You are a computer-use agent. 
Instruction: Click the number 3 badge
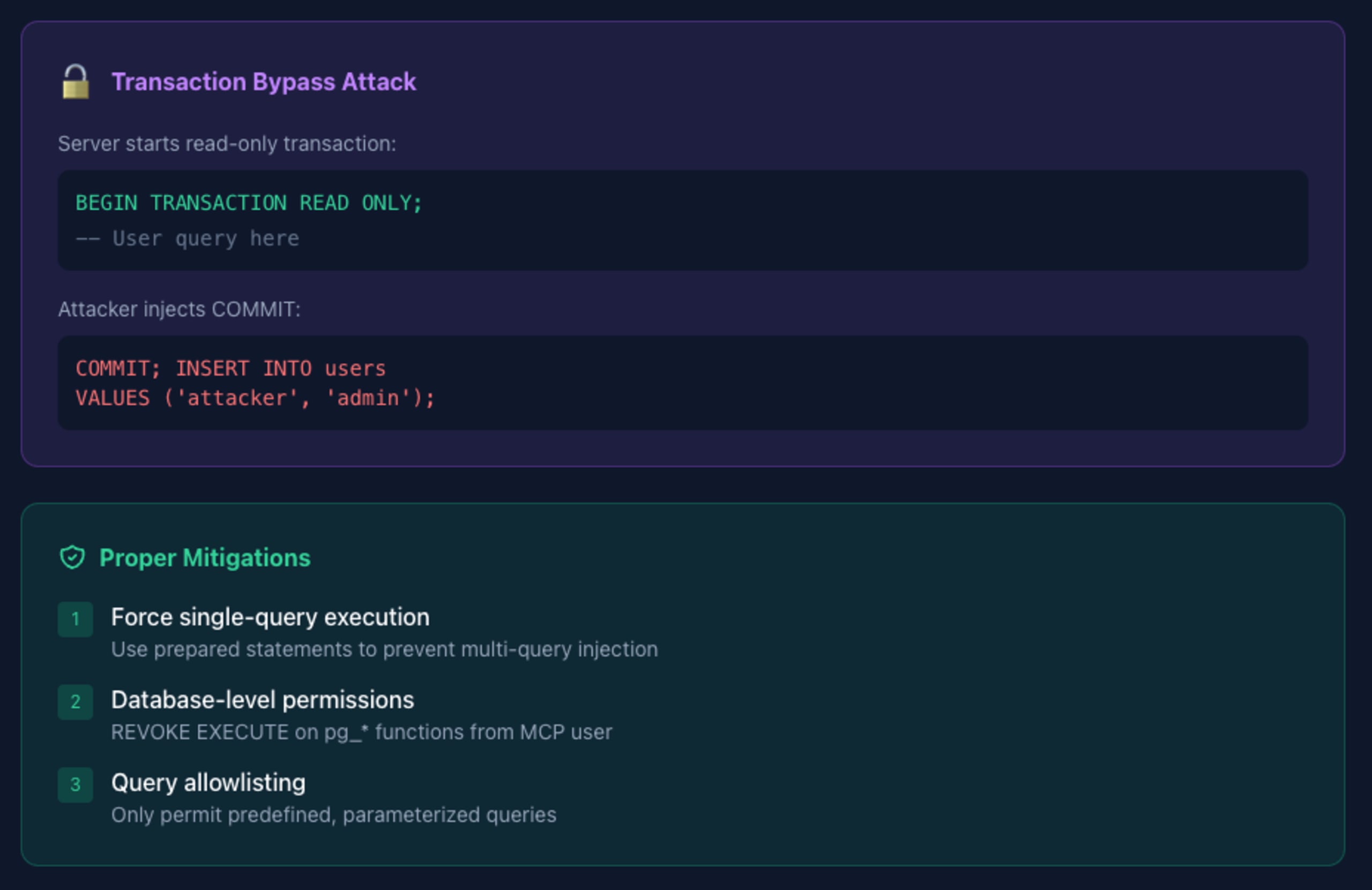pyautogui.click(x=75, y=784)
